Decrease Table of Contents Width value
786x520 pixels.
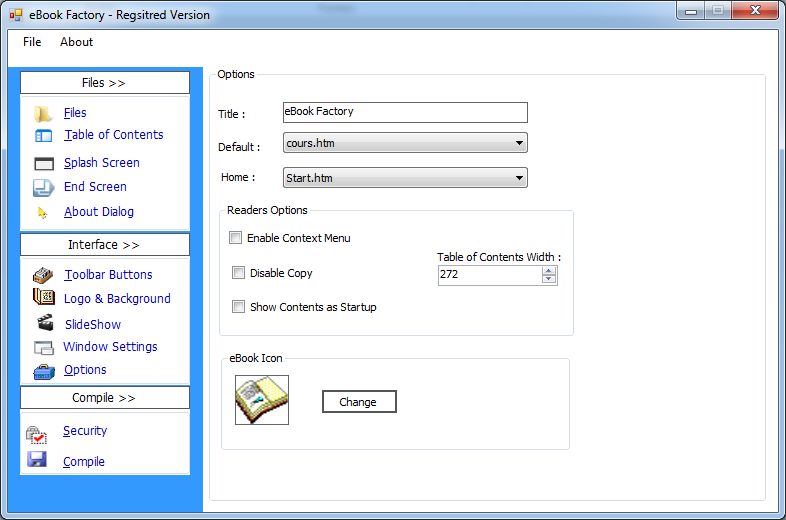[x=549, y=279]
